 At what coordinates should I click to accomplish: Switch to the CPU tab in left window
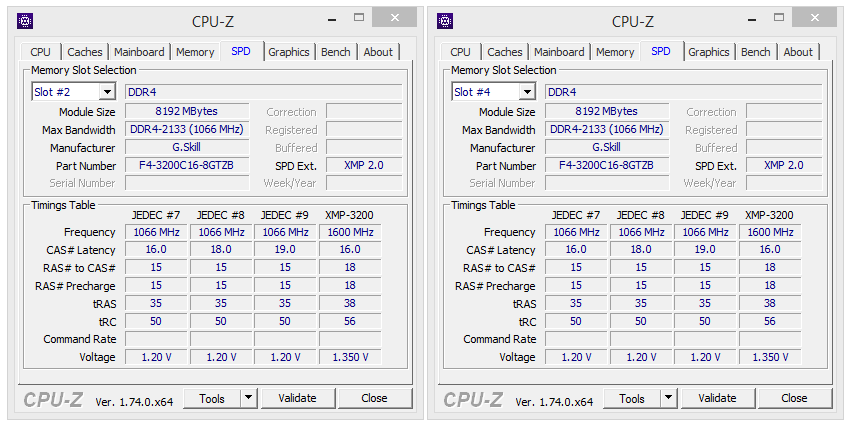(41, 52)
